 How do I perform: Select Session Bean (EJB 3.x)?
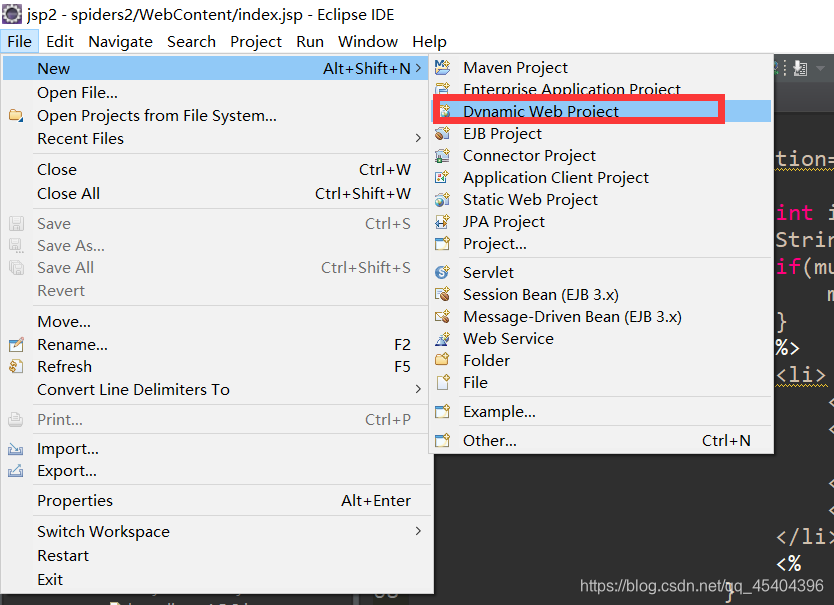[602, 294]
